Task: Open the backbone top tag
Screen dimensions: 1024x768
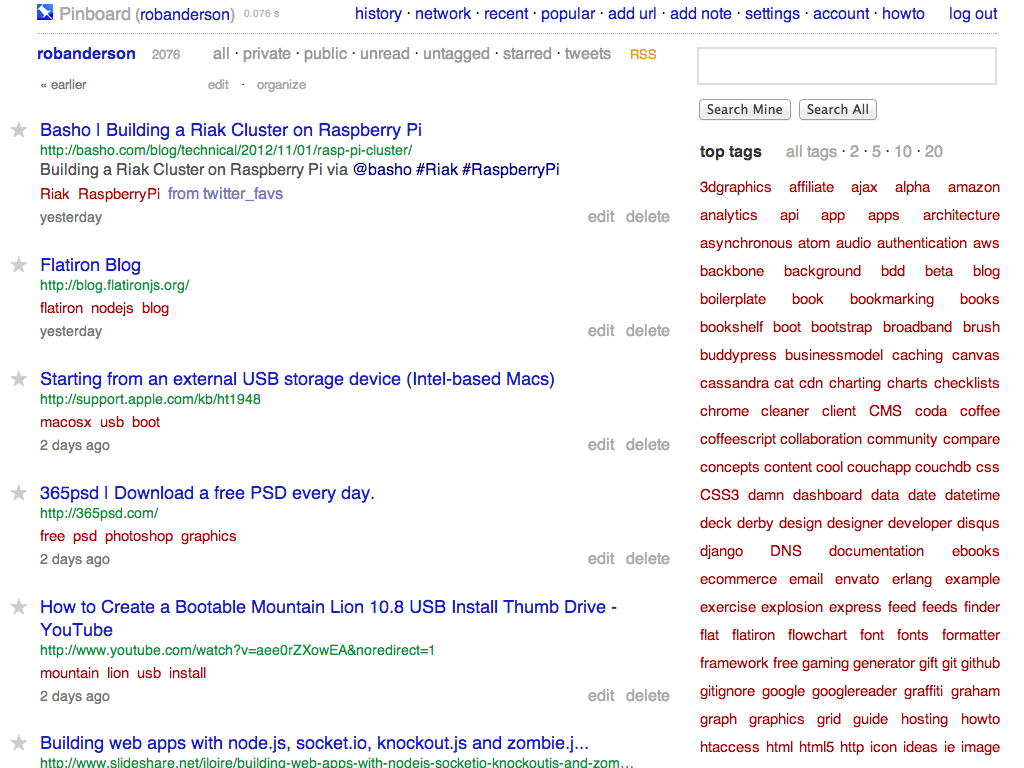Action: (731, 271)
